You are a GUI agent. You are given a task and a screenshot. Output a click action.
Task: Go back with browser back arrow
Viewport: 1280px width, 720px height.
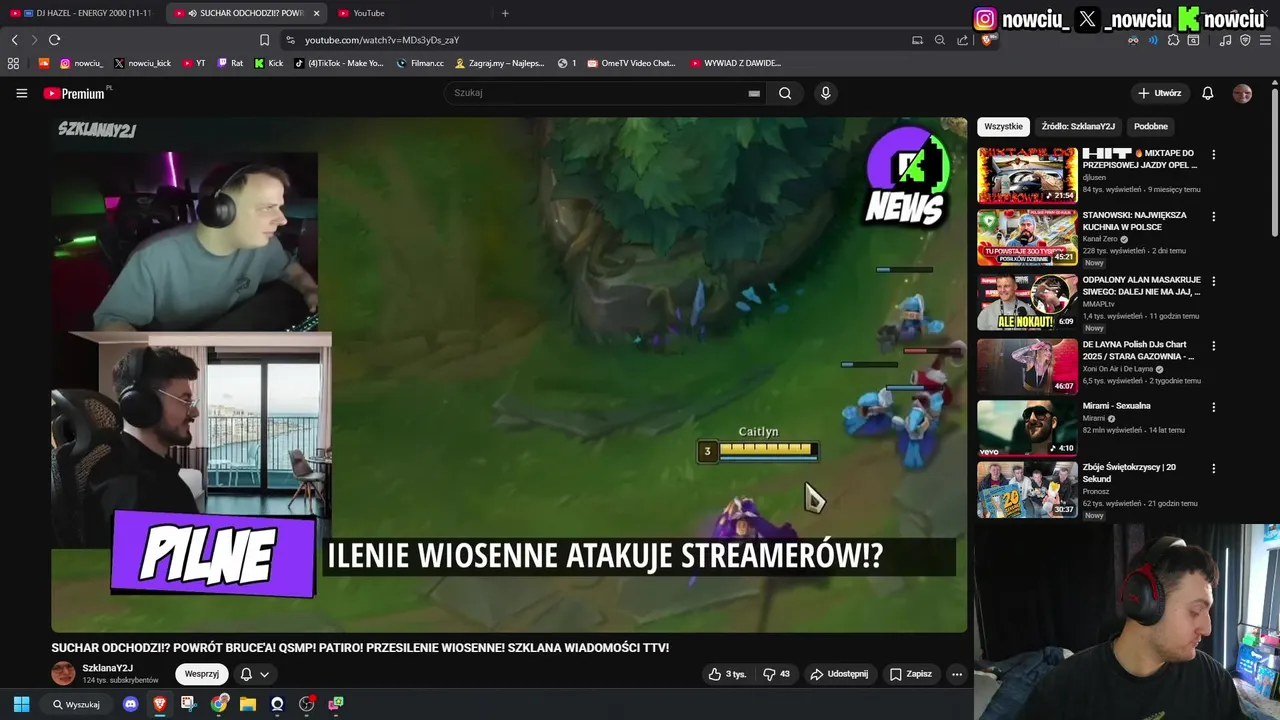14,40
